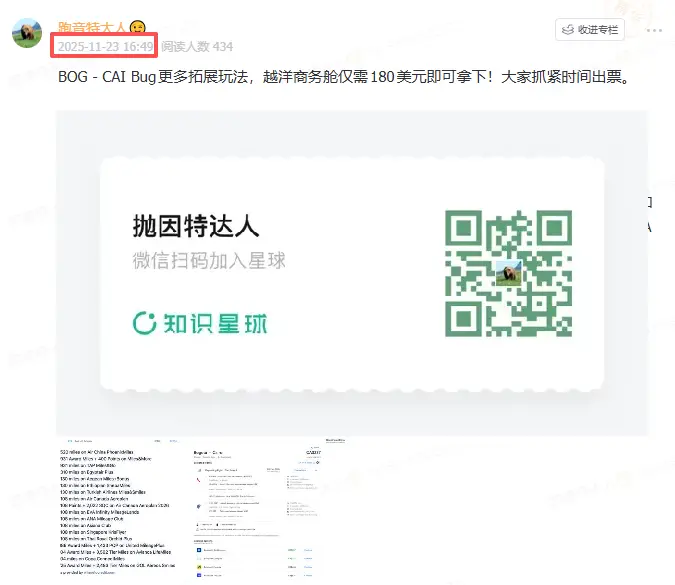Click the post timestamp 2025-11-23 16:49
Image resolution: width=675 pixels, height=585 pixels.
click(x=105, y=46)
